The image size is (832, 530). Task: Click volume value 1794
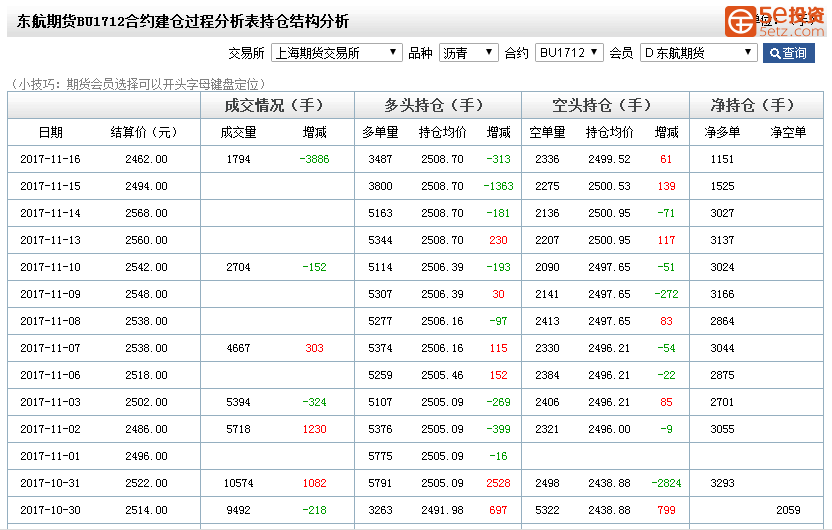point(238,159)
